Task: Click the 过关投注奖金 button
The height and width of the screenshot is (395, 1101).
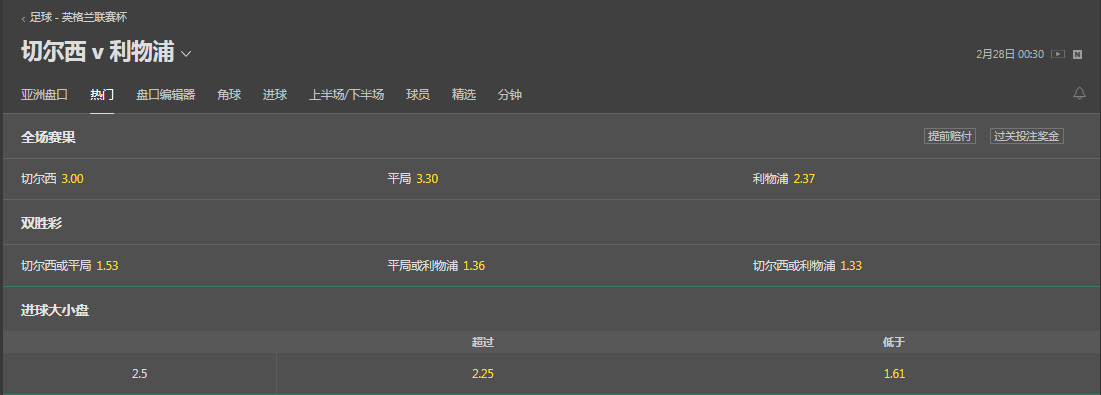Action: pos(1027,136)
